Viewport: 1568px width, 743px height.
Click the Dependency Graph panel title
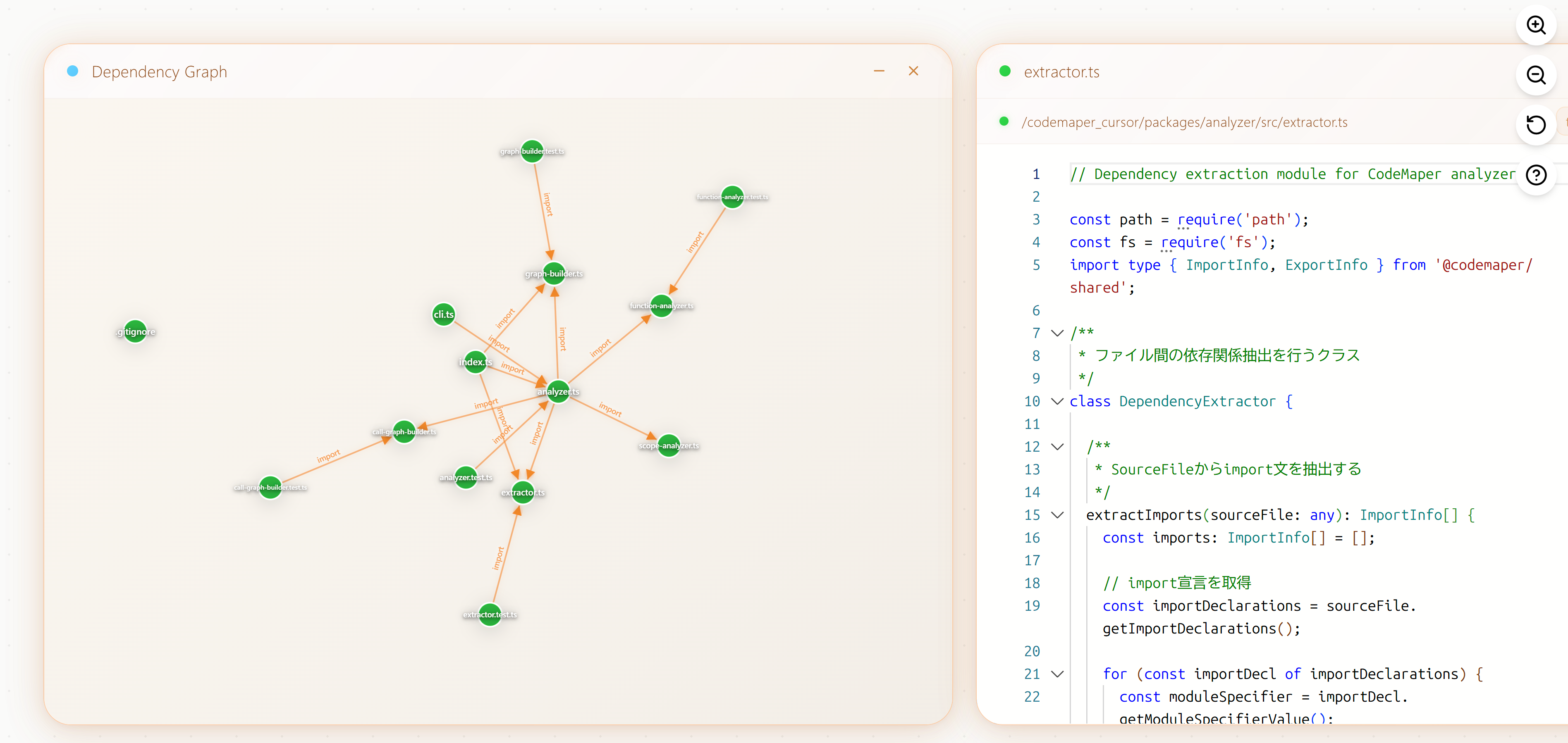pos(159,72)
